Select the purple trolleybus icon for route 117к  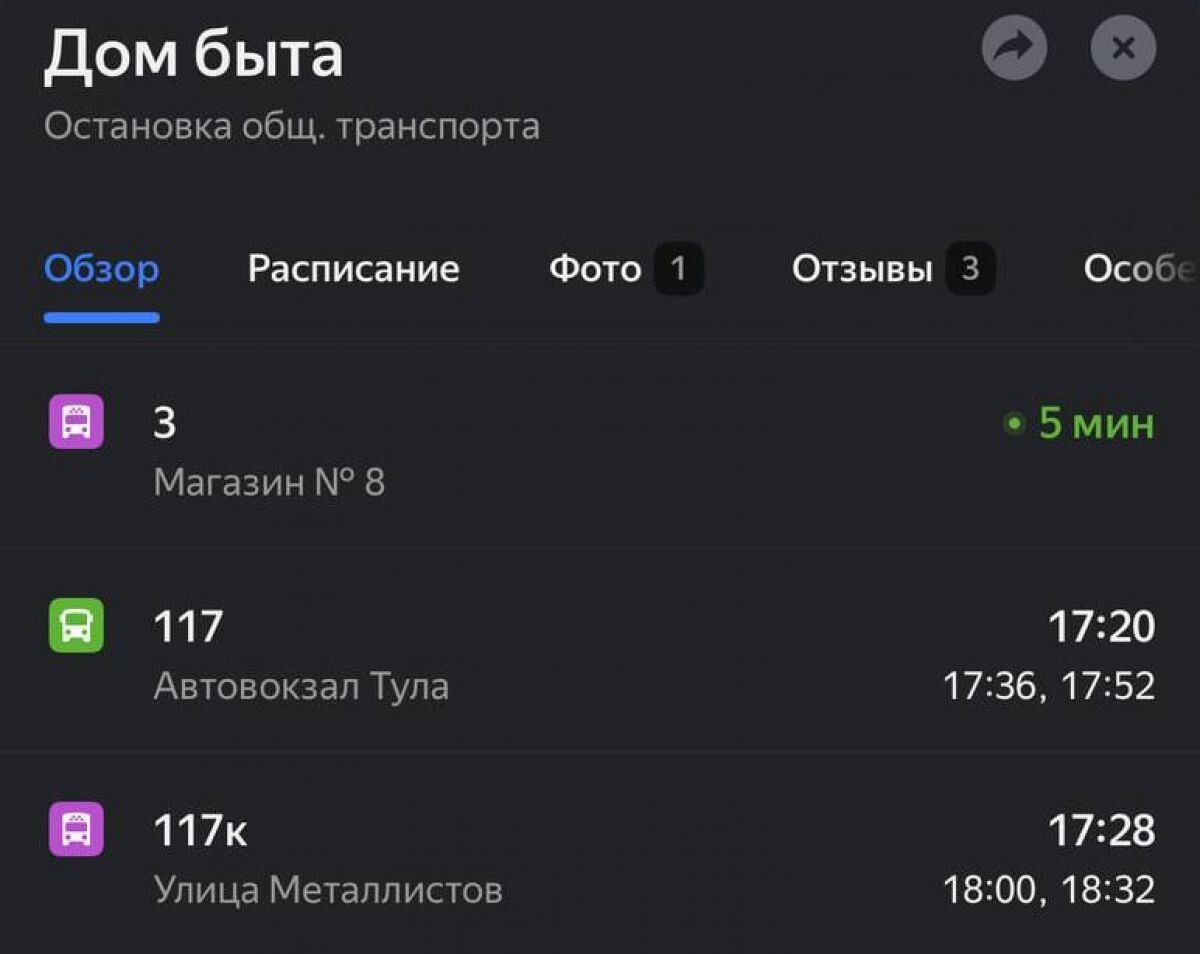[x=75, y=830]
